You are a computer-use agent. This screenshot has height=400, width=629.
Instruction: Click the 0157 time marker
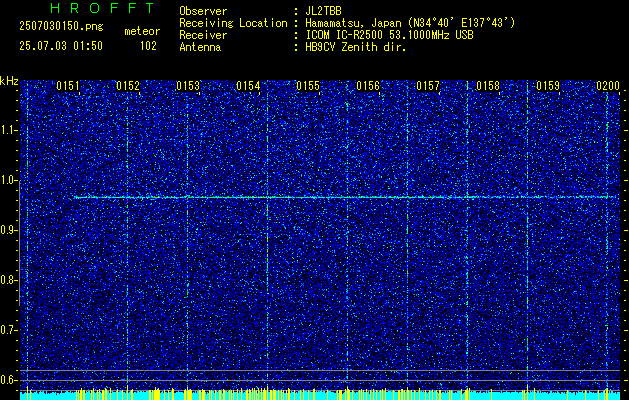(428, 86)
